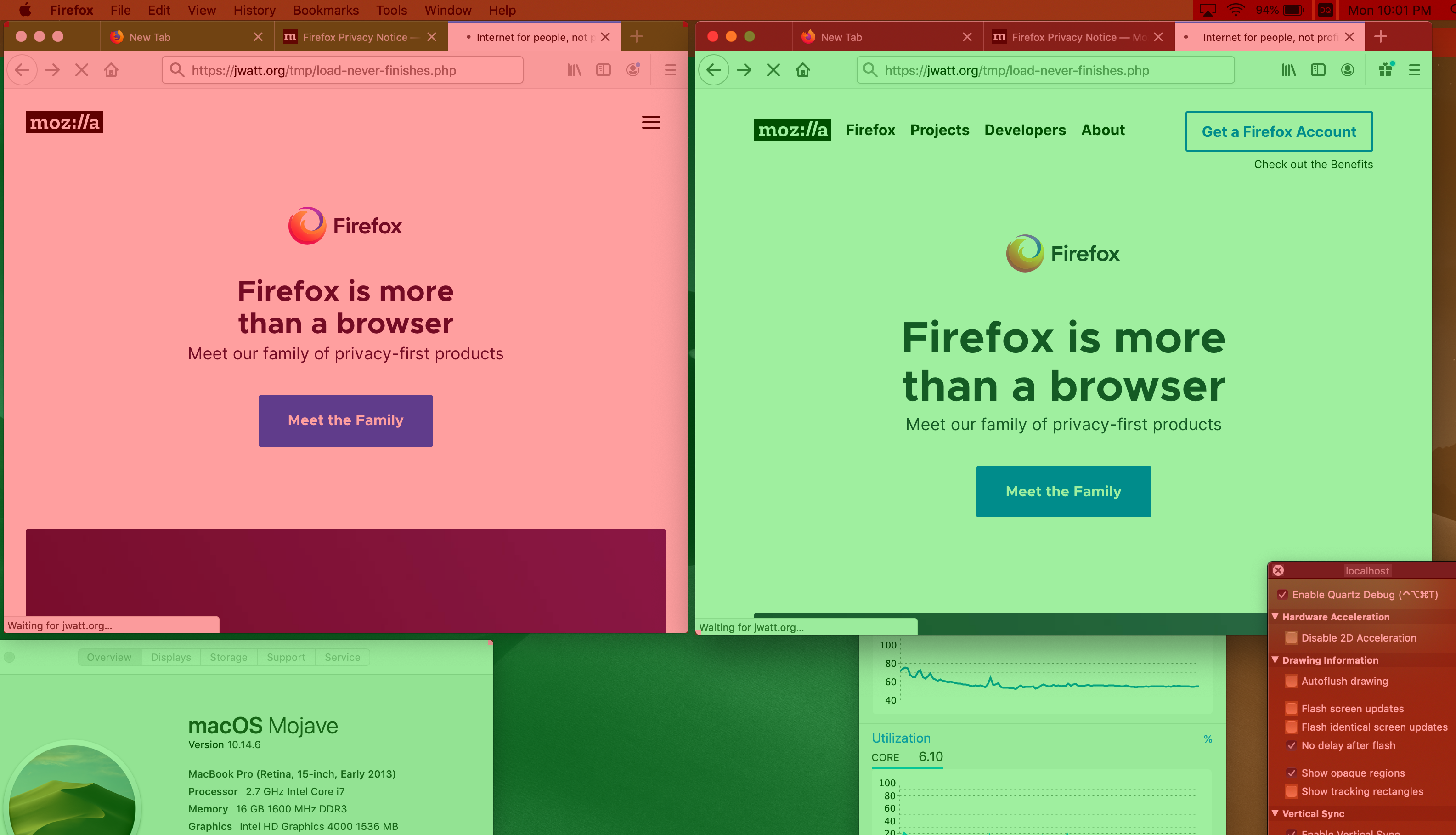Image resolution: width=1456 pixels, height=835 pixels.
Task: Select Displays tab in About This Mac
Action: (171, 657)
